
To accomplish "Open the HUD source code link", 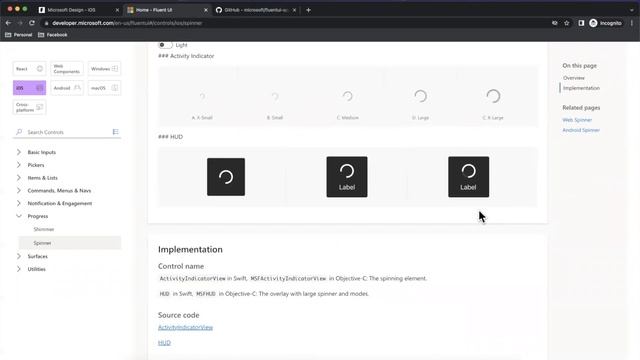I will pyautogui.click(x=164, y=342).
